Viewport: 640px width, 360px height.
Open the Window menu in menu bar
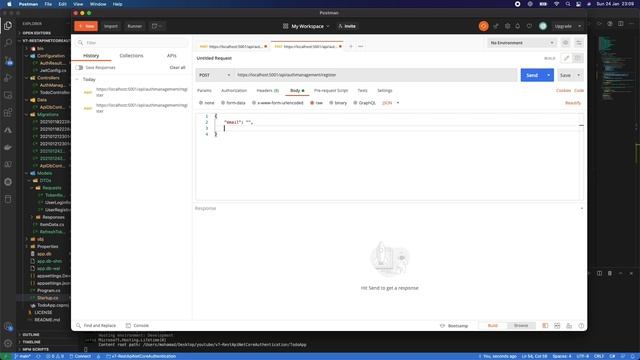(98, 4)
